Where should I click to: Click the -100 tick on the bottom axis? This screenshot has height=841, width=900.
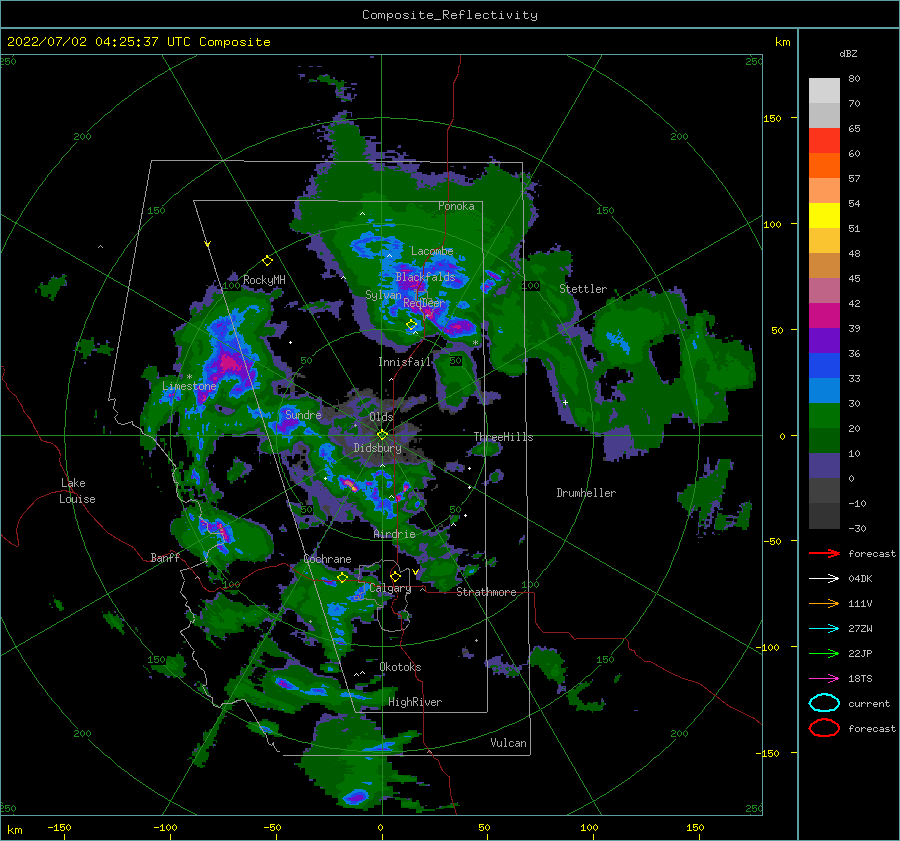pos(165,827)
